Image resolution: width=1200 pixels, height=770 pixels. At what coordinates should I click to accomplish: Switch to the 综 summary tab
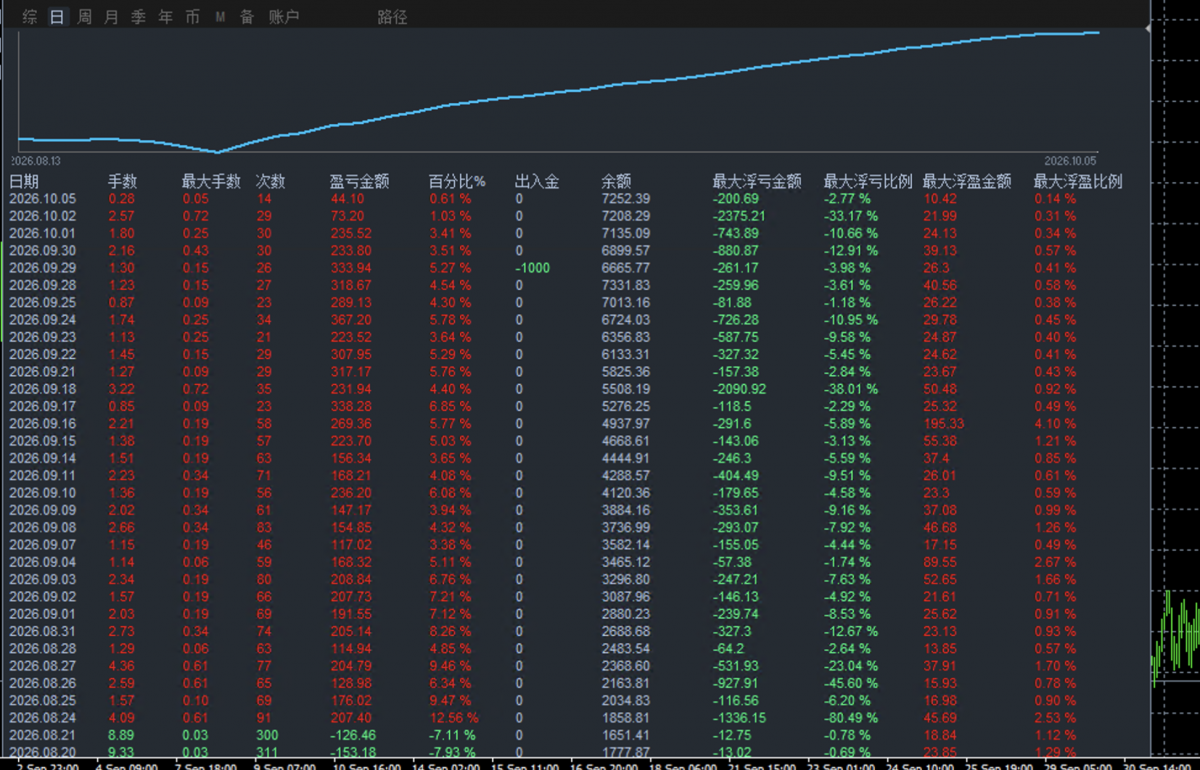click(30, 17)
